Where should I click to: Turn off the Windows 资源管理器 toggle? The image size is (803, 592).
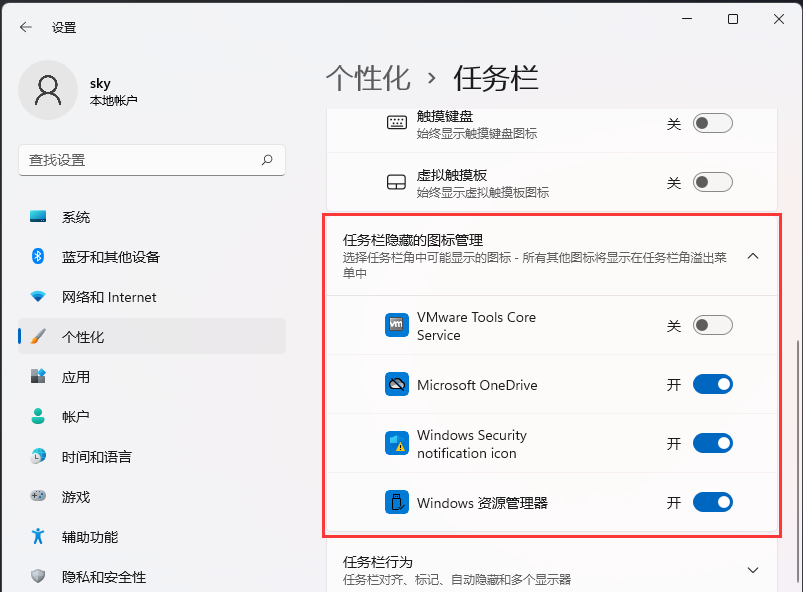[x=712, y=502]
